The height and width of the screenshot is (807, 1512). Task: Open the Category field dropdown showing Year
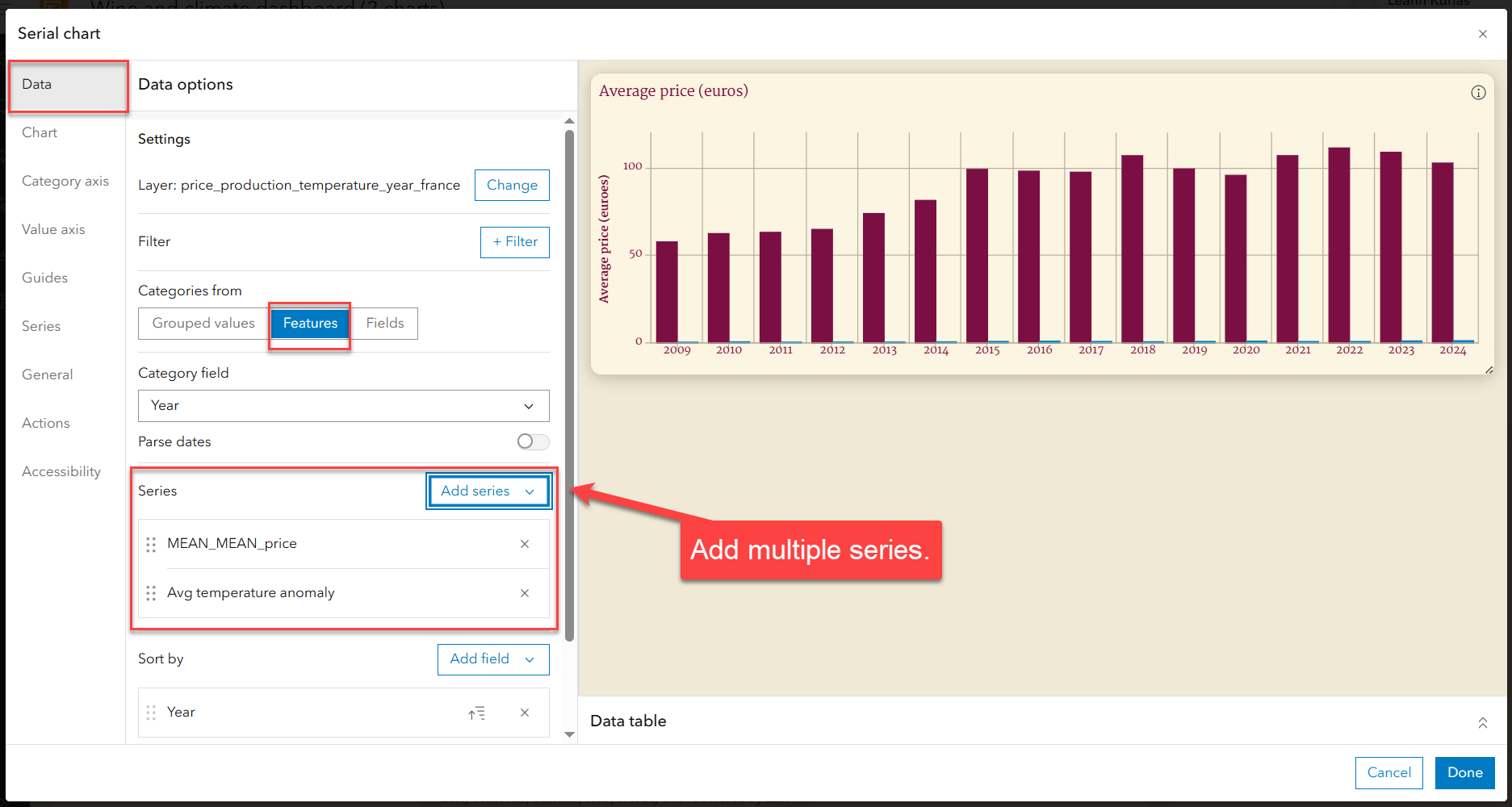coord(343,406)
